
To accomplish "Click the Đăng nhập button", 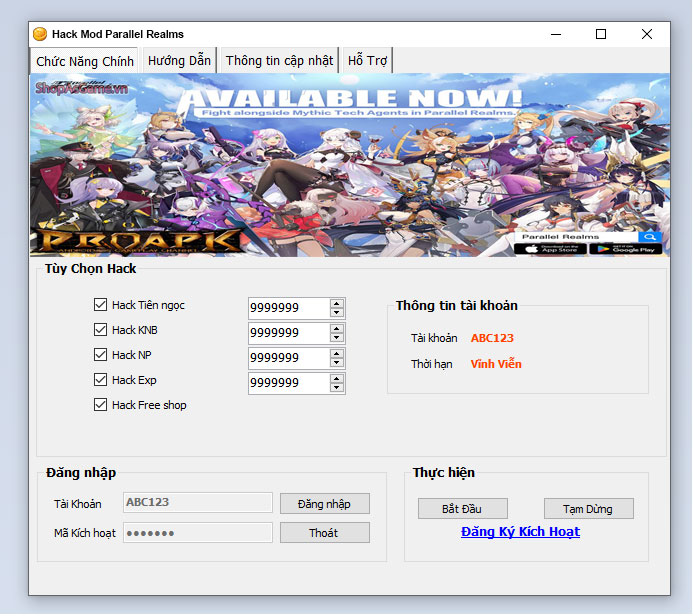I will 325,504.
